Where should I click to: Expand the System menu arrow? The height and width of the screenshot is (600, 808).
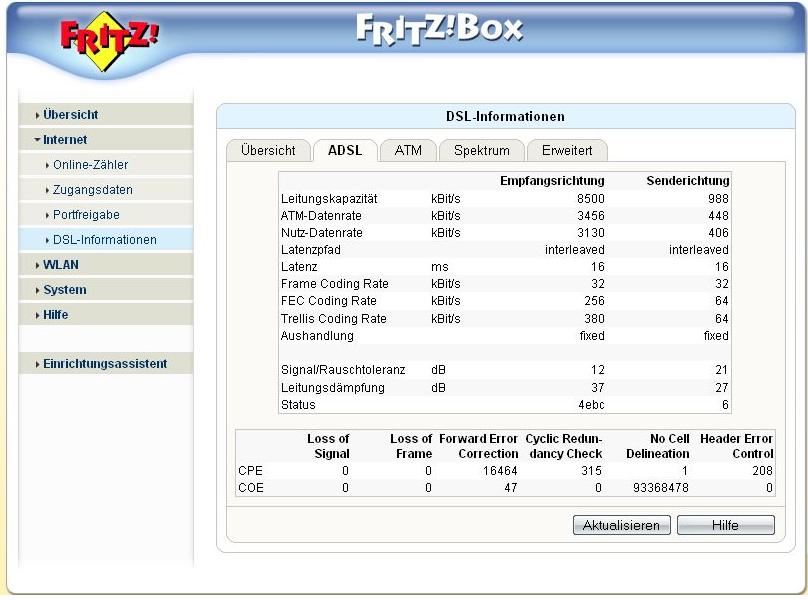point(38,291)
